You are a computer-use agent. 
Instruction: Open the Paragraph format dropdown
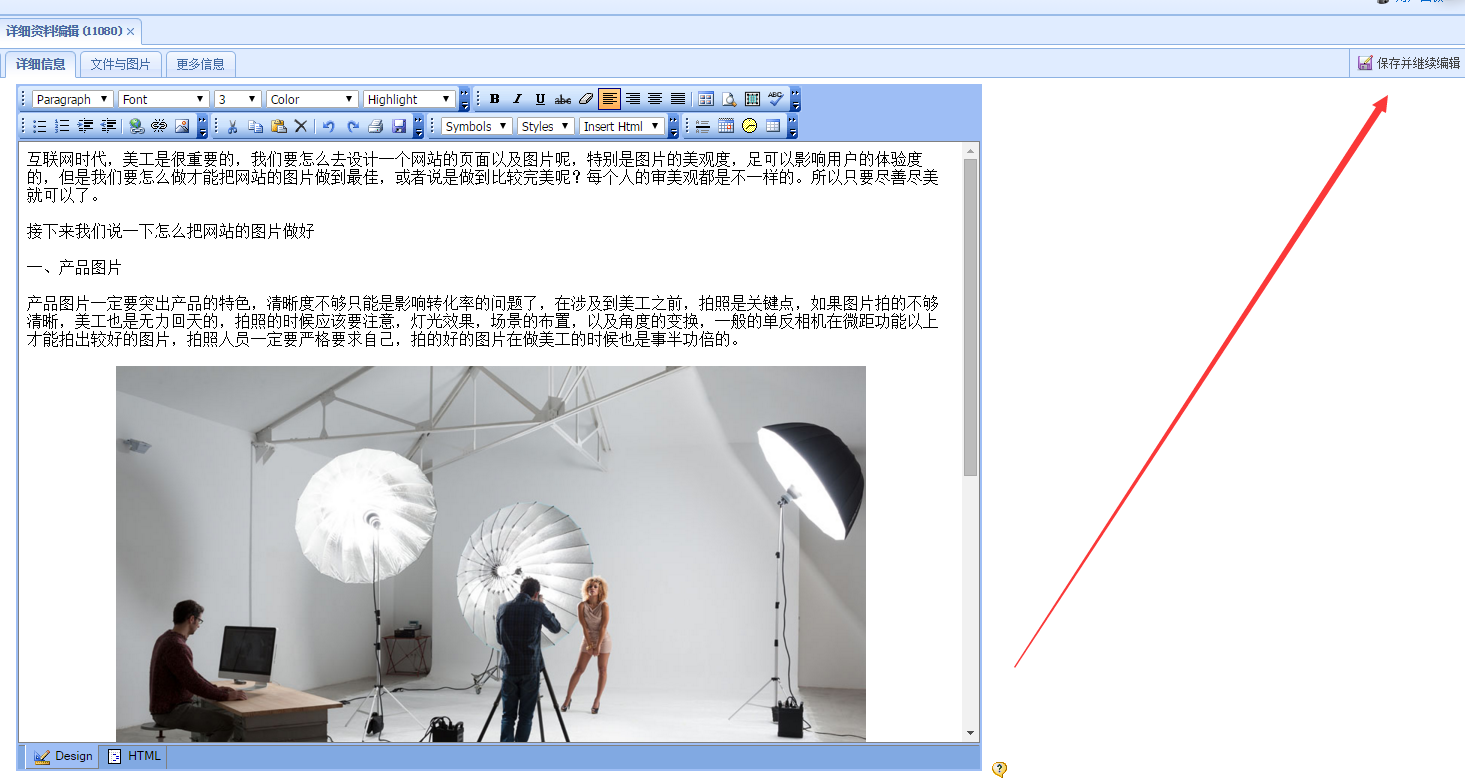pyautogui.click(x=72, y=99)
